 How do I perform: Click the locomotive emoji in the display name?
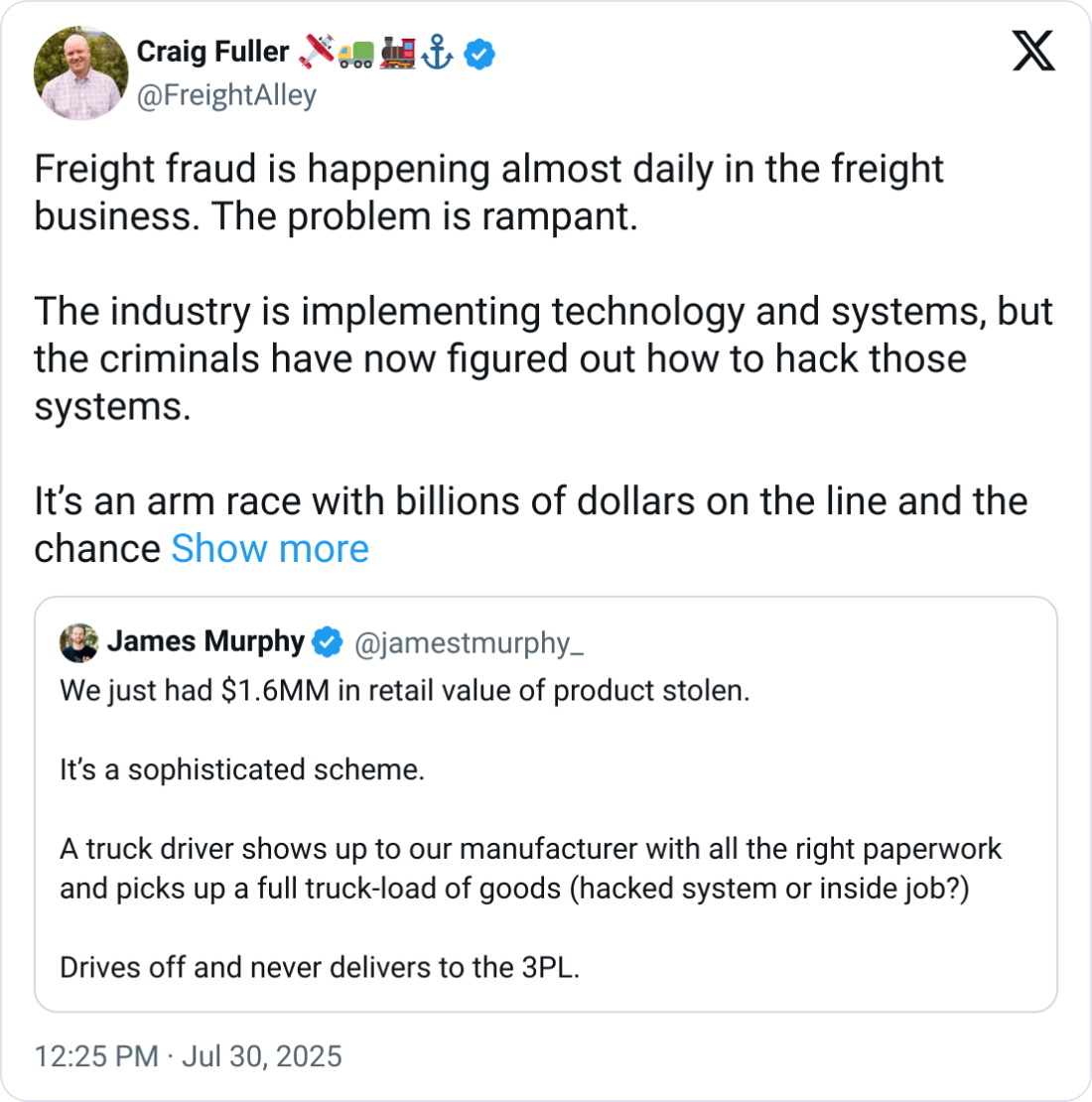[397, 54]
